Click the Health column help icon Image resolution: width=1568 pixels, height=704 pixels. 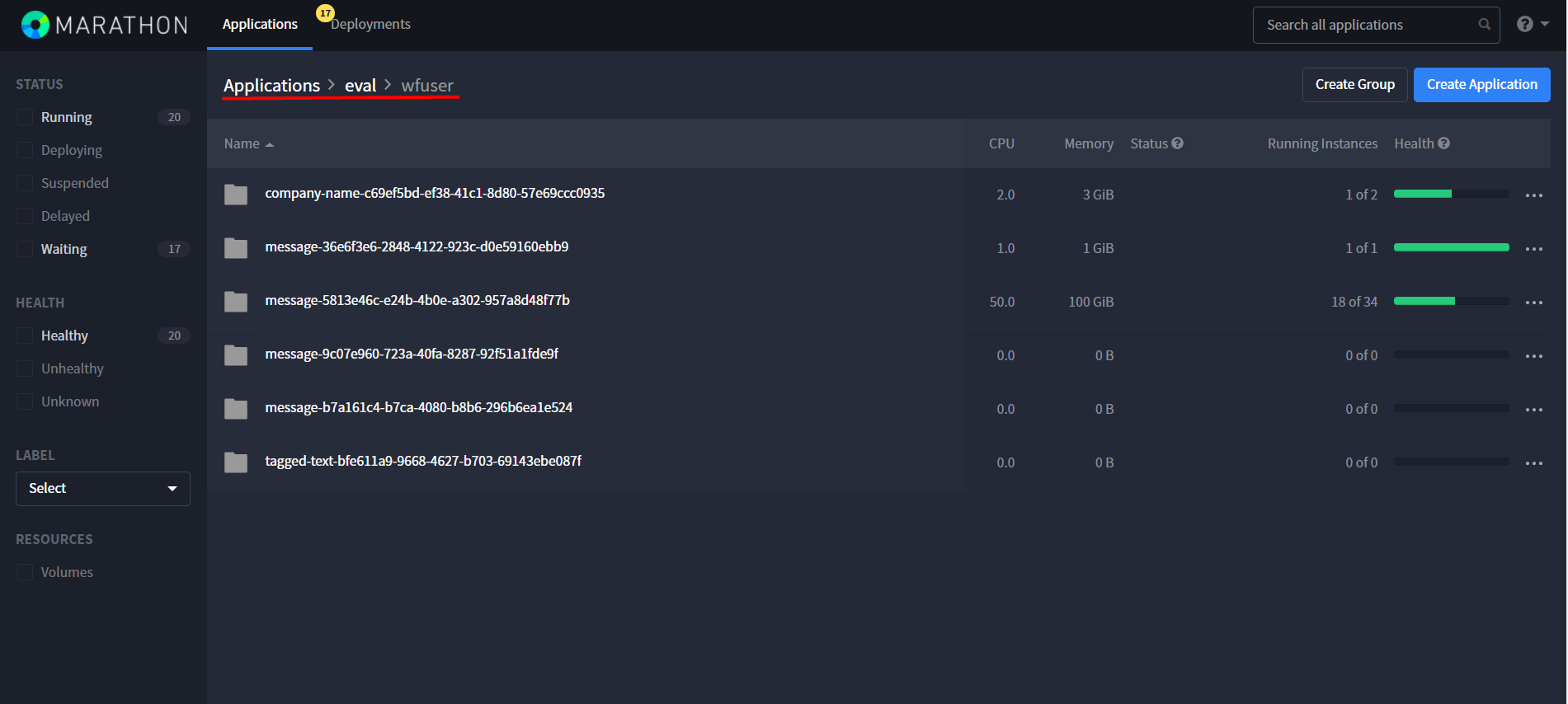pyautogui.click(x=1443, y=143)
